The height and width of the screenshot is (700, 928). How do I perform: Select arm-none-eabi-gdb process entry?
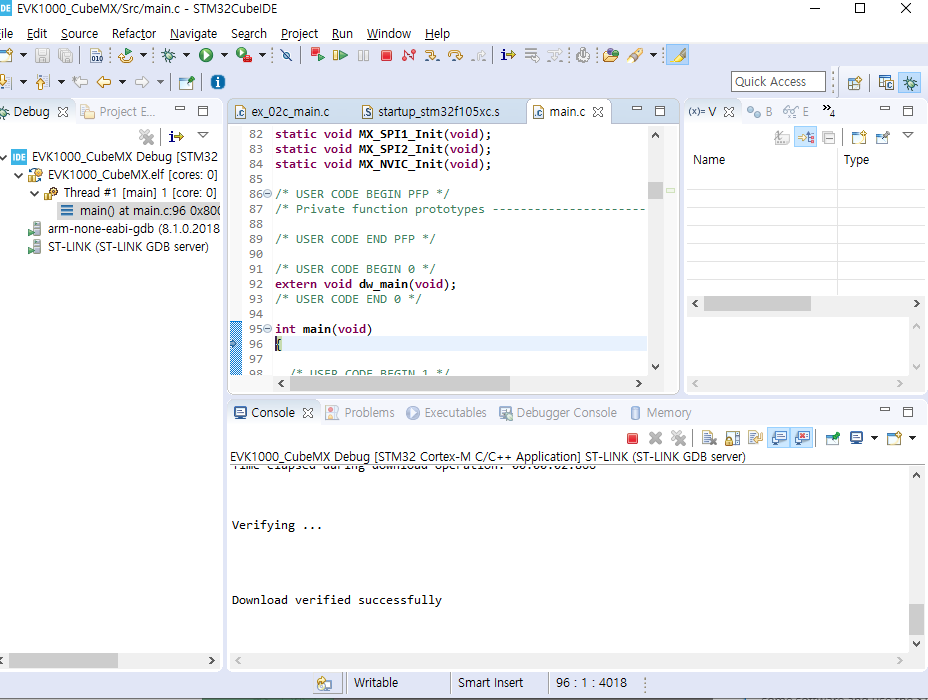click(x=124, y=229)
